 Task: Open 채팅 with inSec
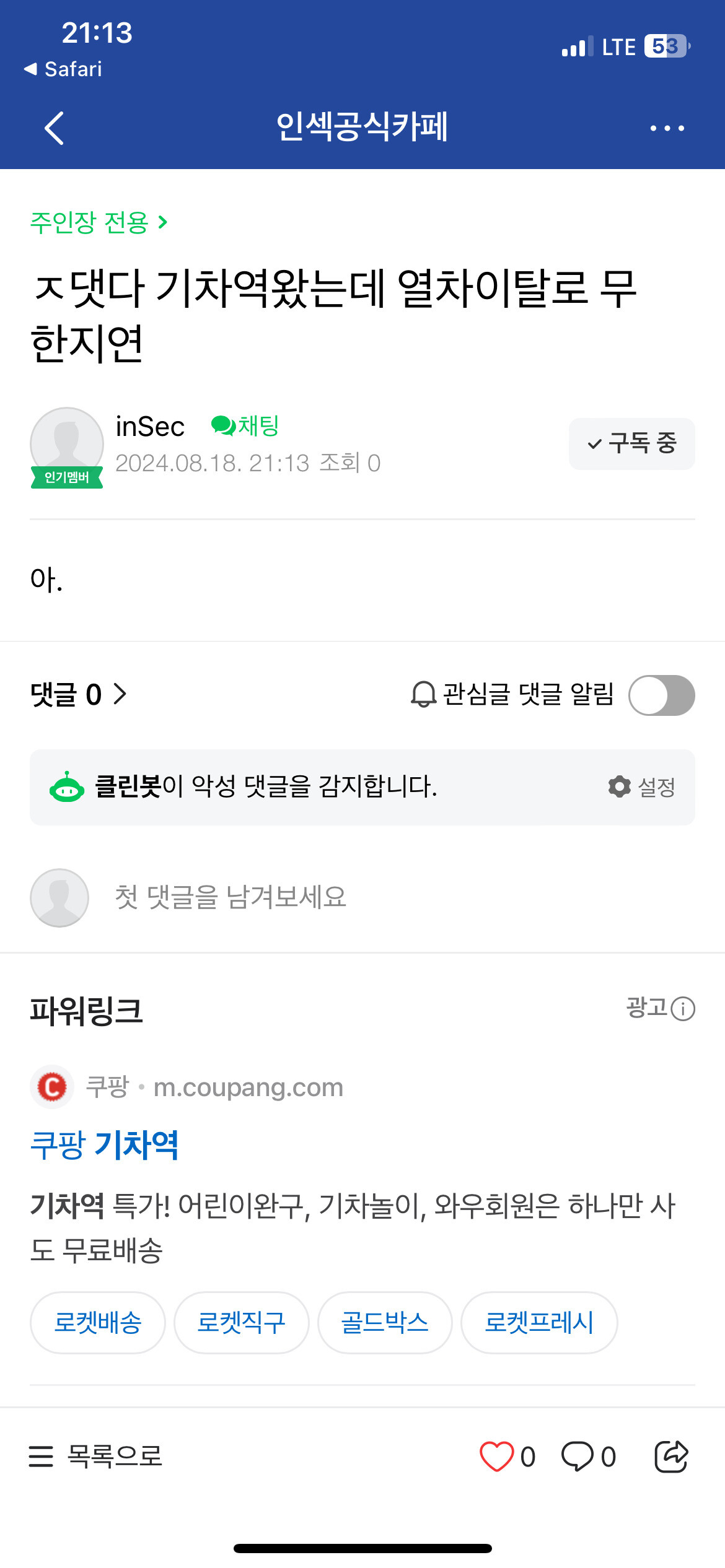click(245, 426)
